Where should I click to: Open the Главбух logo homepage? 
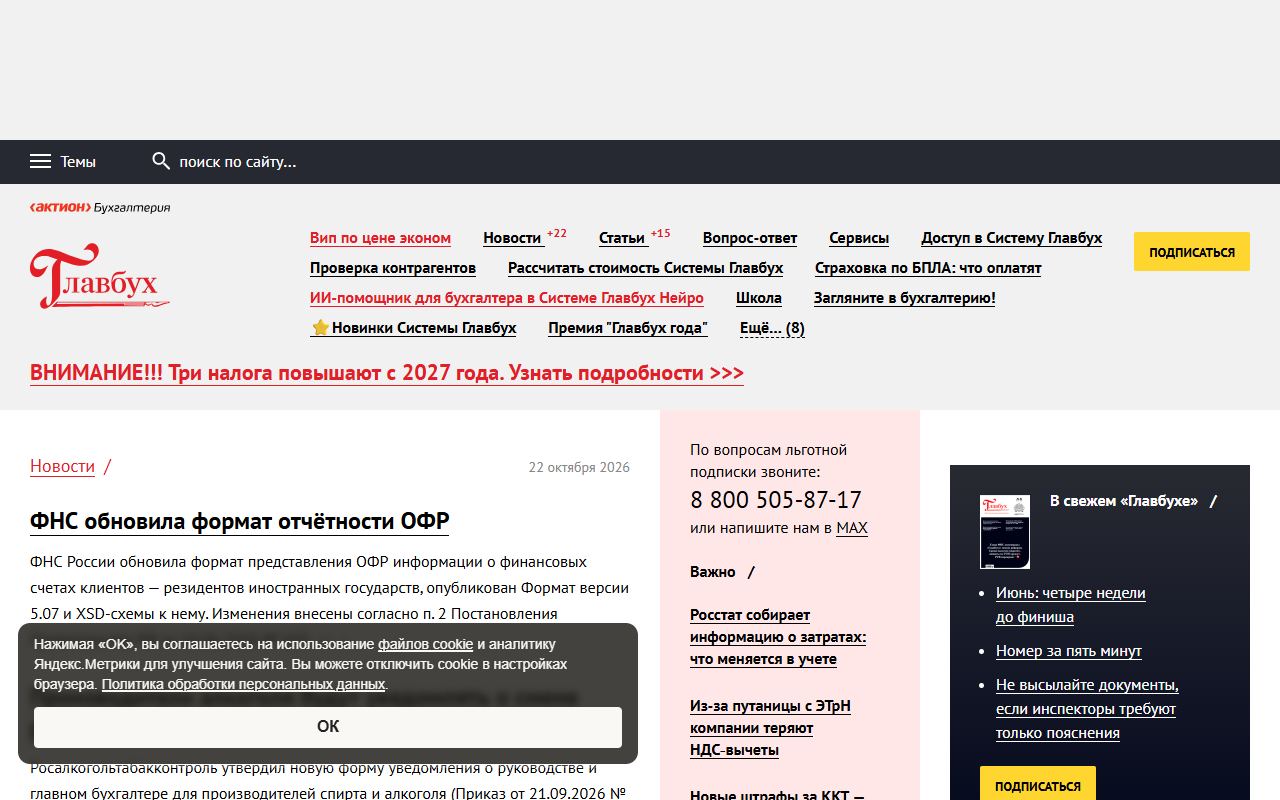pos(99,276)
